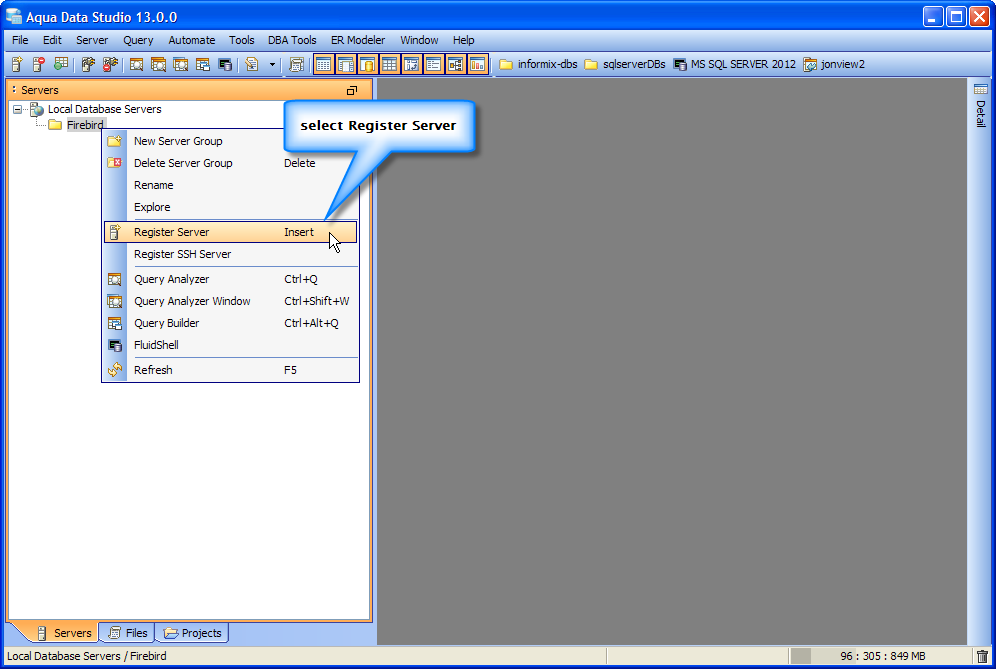Viewport: 996px width, 669px height.
Task: Click the scroll document toolbar icon
Action: pos(296,64)
